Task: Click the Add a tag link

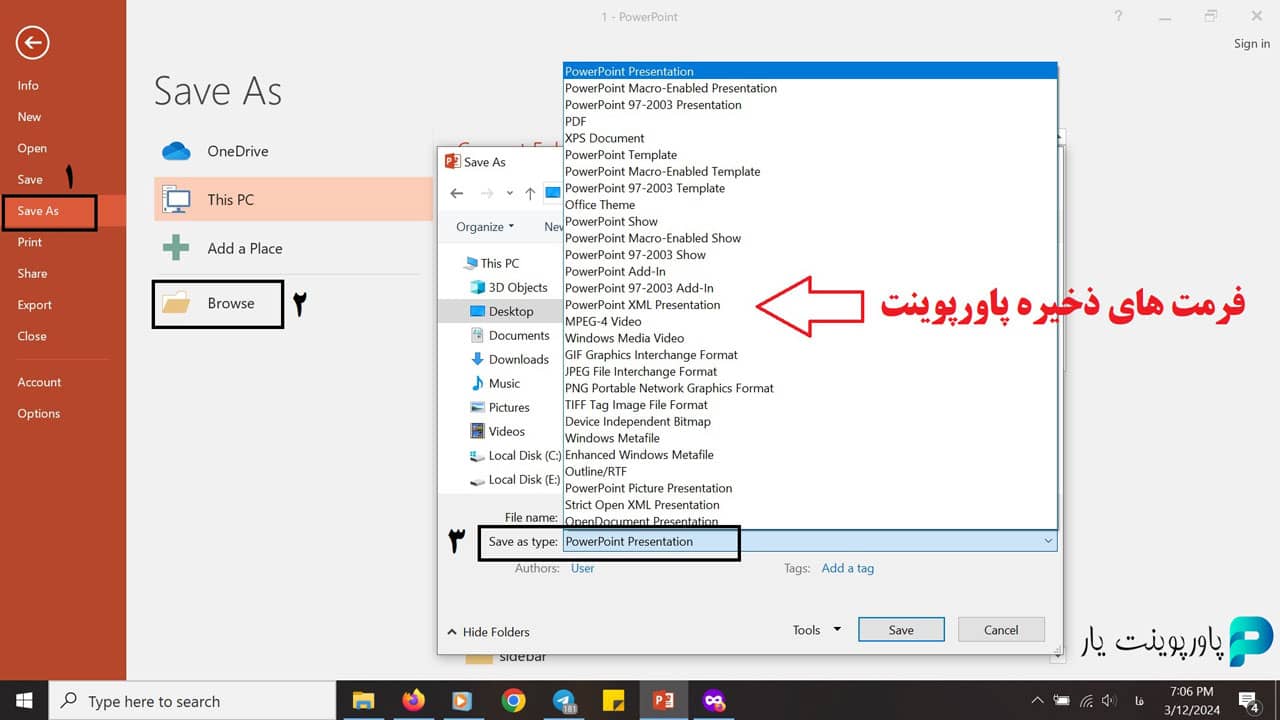Action: (847, 568)
